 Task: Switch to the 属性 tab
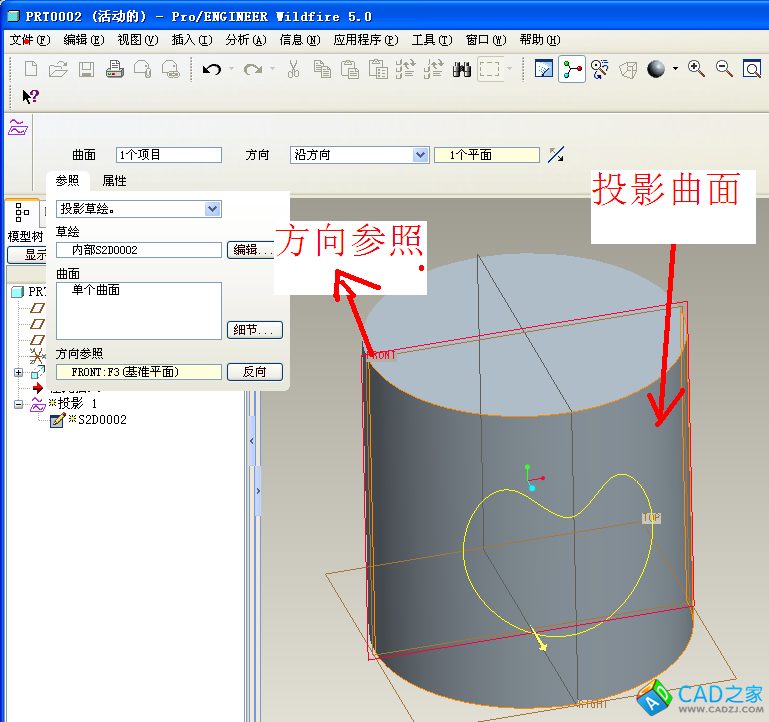[114, 181]
